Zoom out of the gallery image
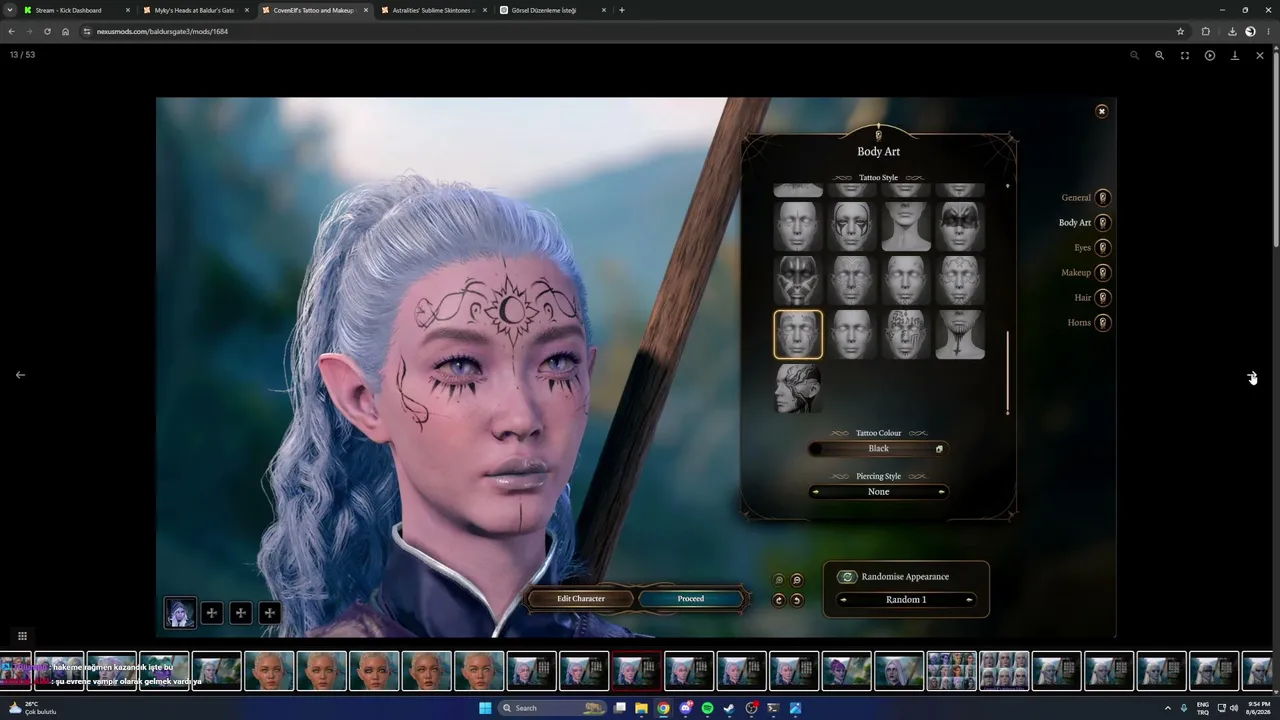The height and width of the screenshot is (720, 1280). pos(1134,55)
